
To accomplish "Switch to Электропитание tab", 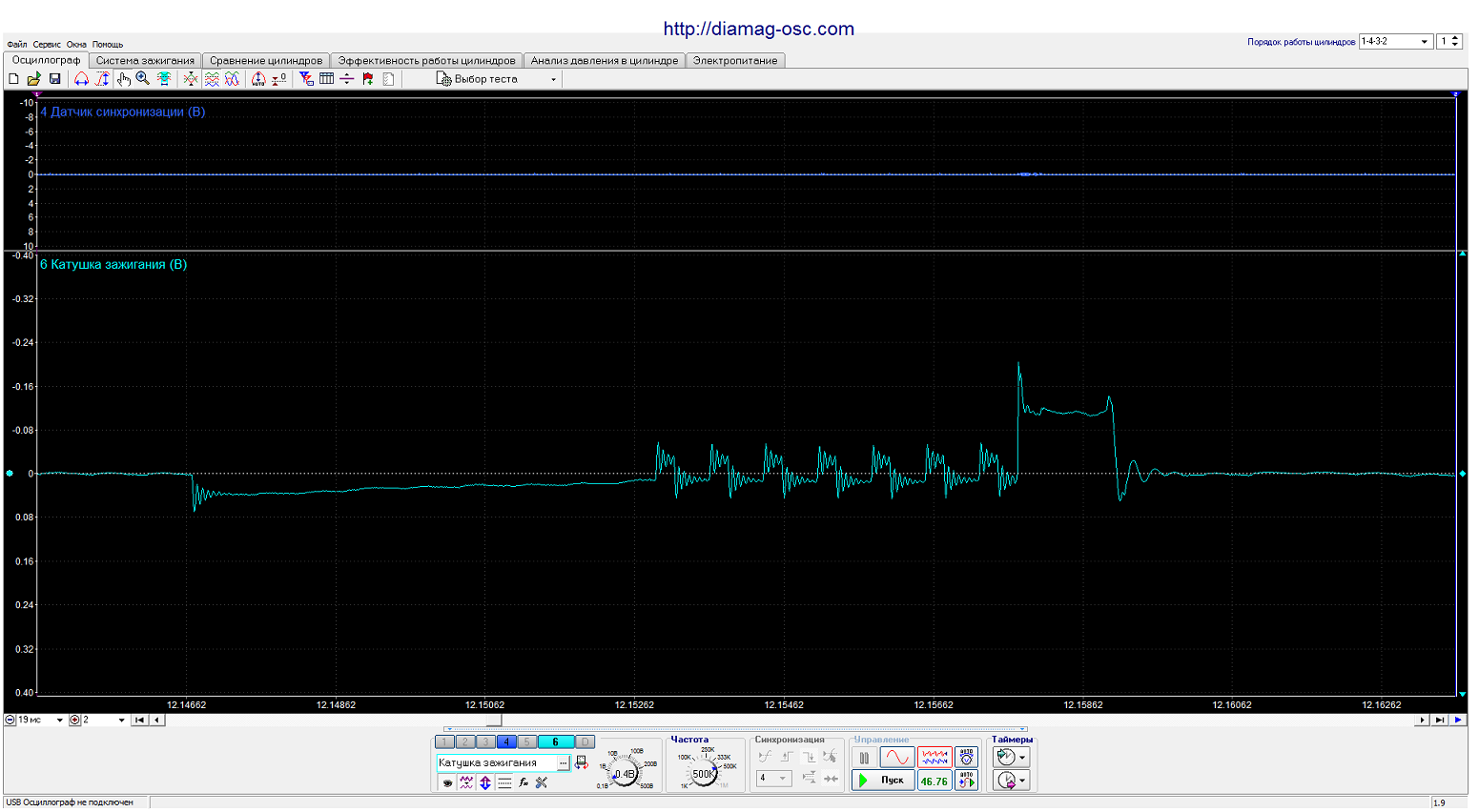I will click(x=735, y=60).
